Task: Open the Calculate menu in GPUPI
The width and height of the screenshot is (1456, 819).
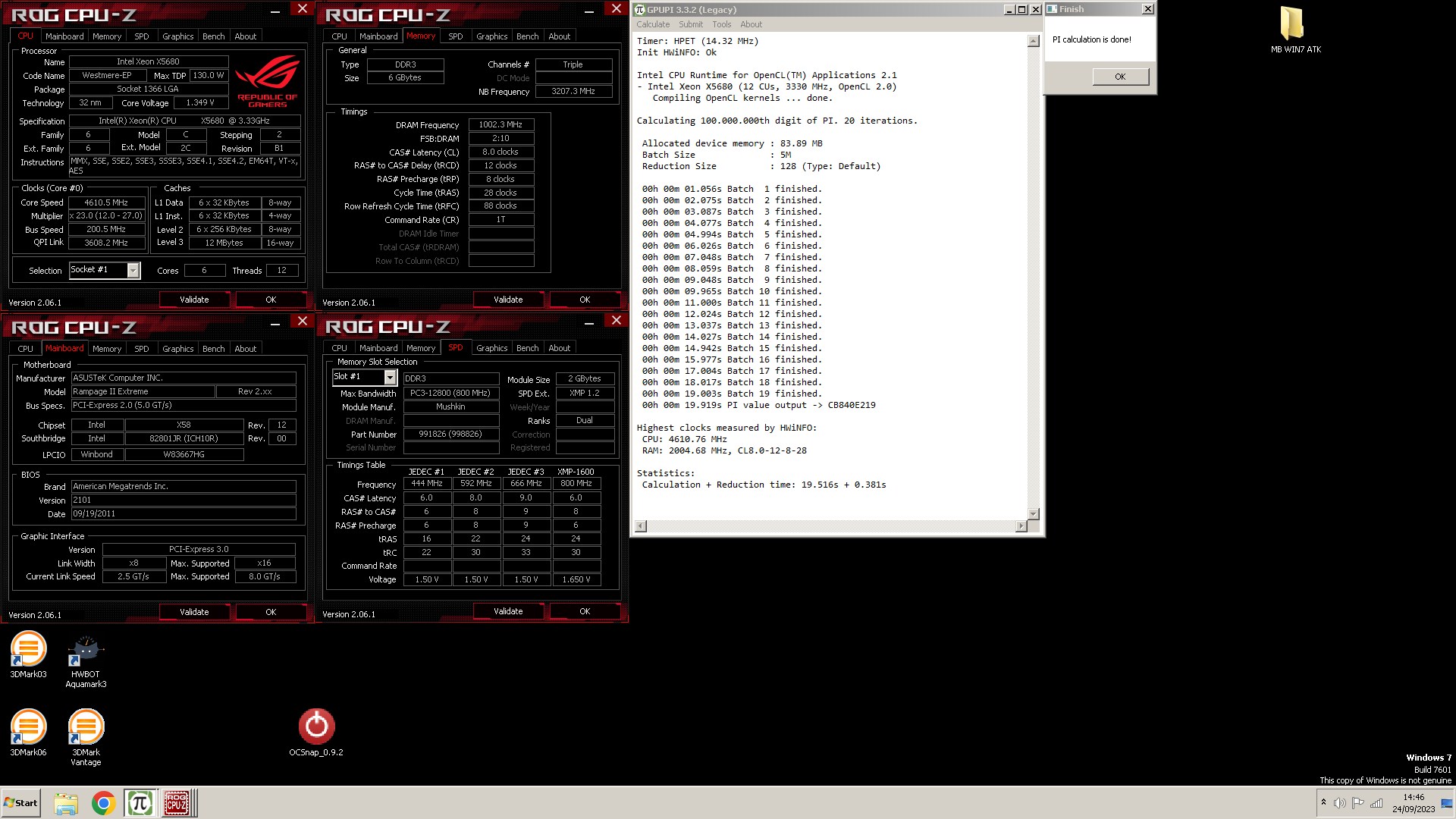Action: pos(653,24)
